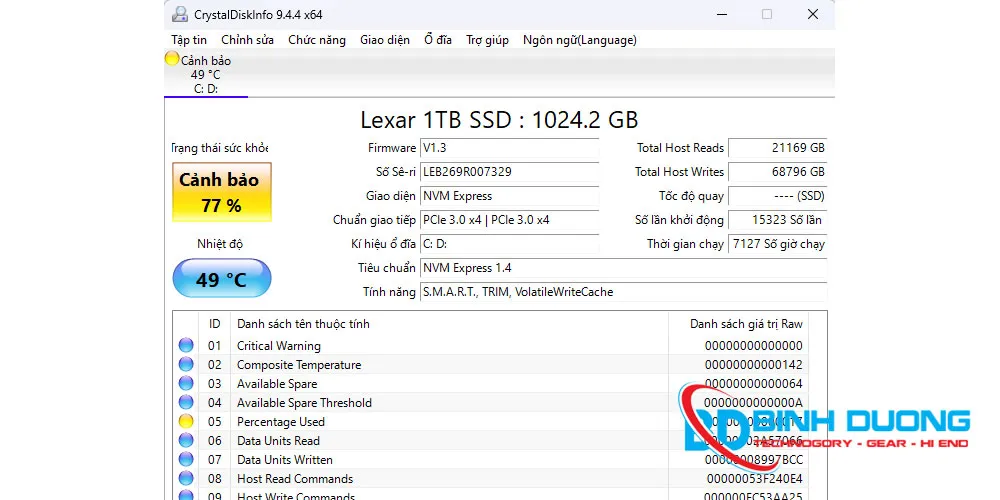Click the Total Host Reads value 21169 GB
1000x500 pixels.
[777, 148]
